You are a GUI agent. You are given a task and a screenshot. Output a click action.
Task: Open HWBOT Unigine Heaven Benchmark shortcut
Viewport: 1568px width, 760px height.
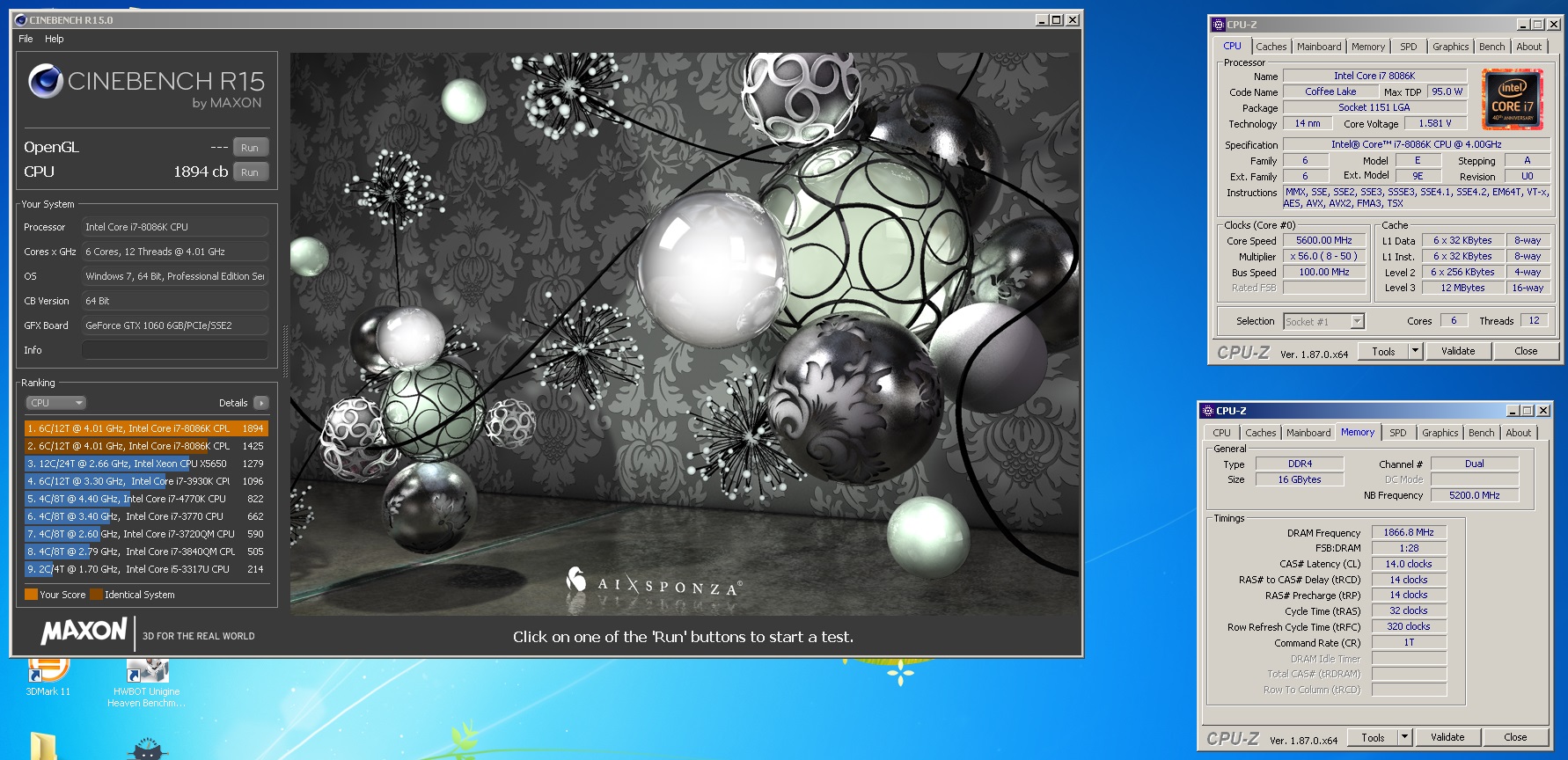click(147, 683)
